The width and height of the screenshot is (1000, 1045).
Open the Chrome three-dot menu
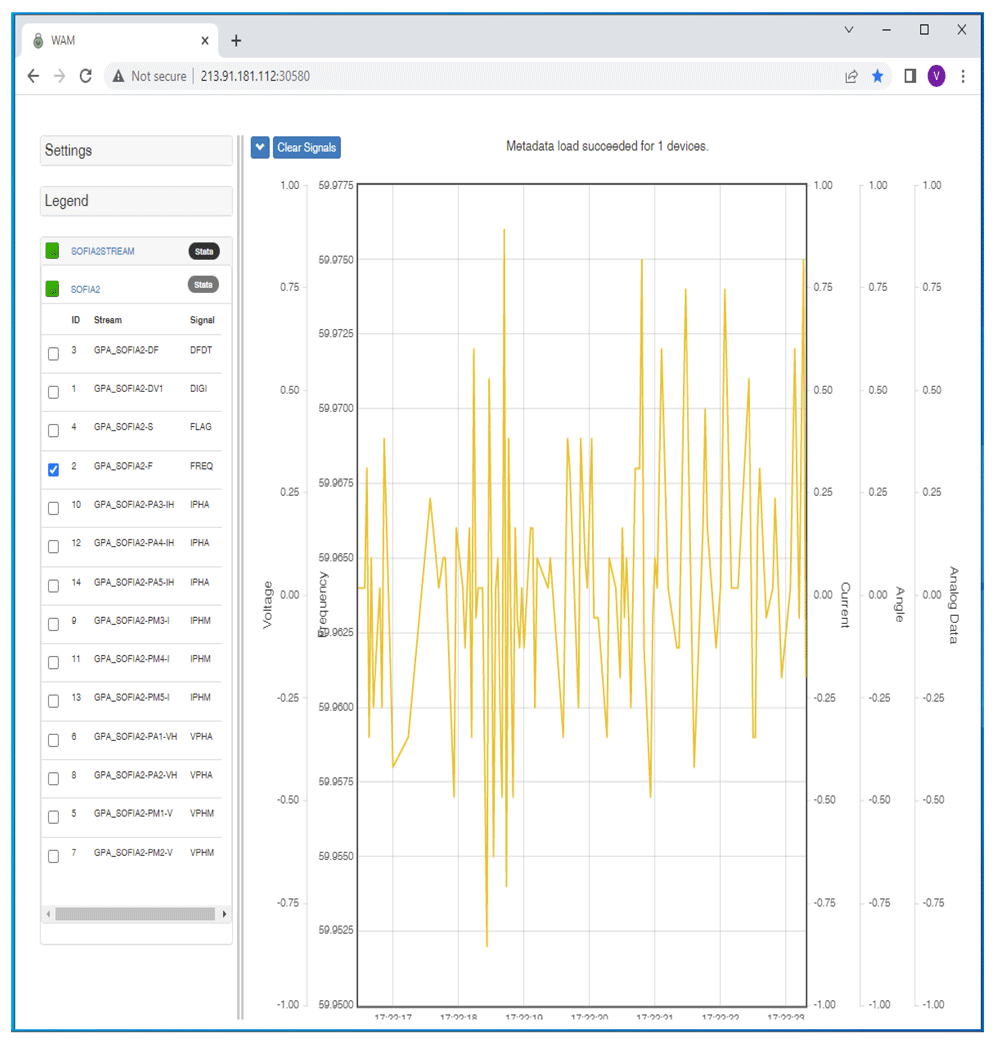963,76
